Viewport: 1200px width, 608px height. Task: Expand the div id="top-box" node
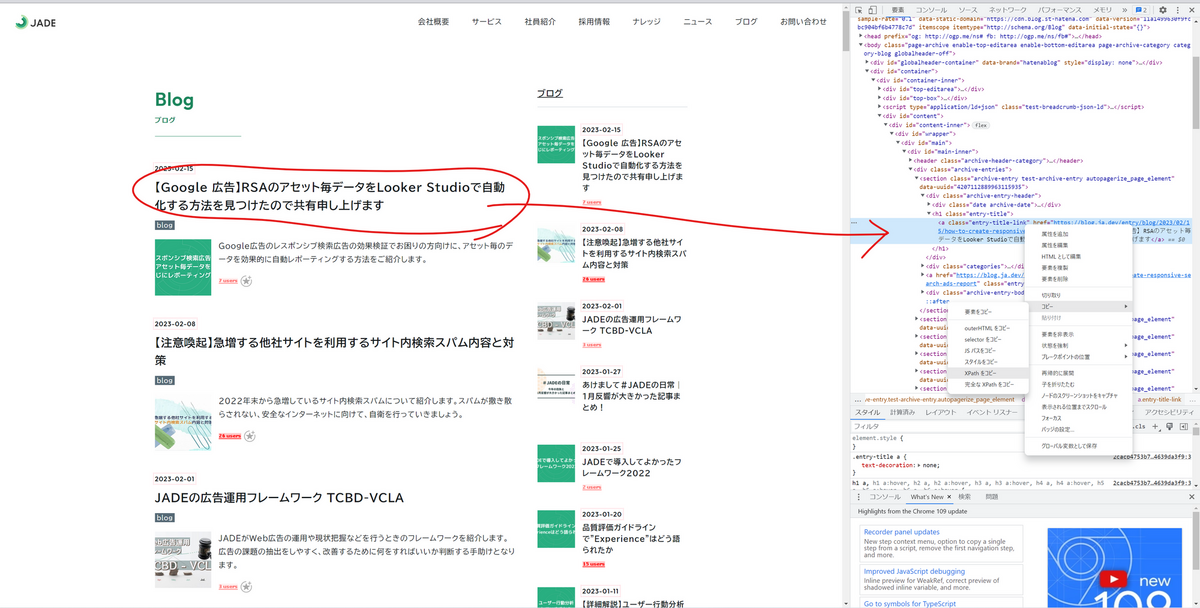point(880,97)
